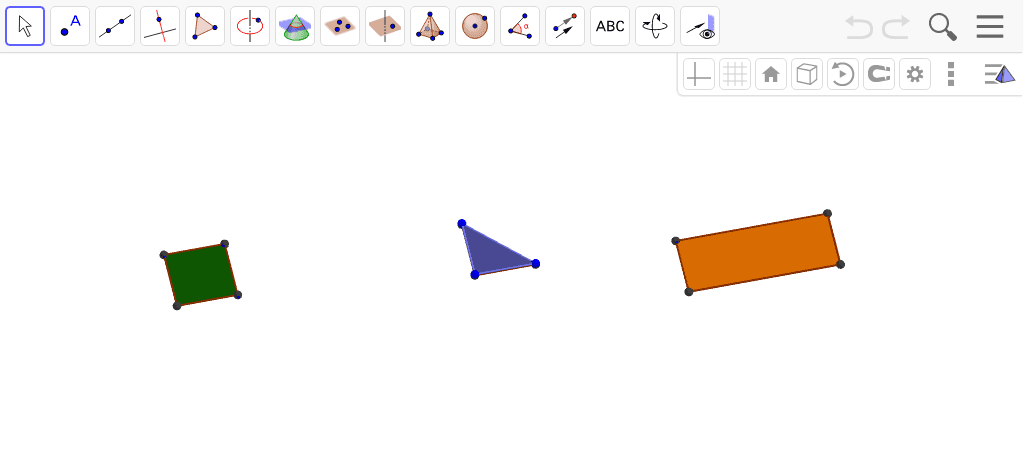Click the bottom vertex of the blue triangle
Image resolution: width=1024 pixels, height=450 pixels.
475,275
